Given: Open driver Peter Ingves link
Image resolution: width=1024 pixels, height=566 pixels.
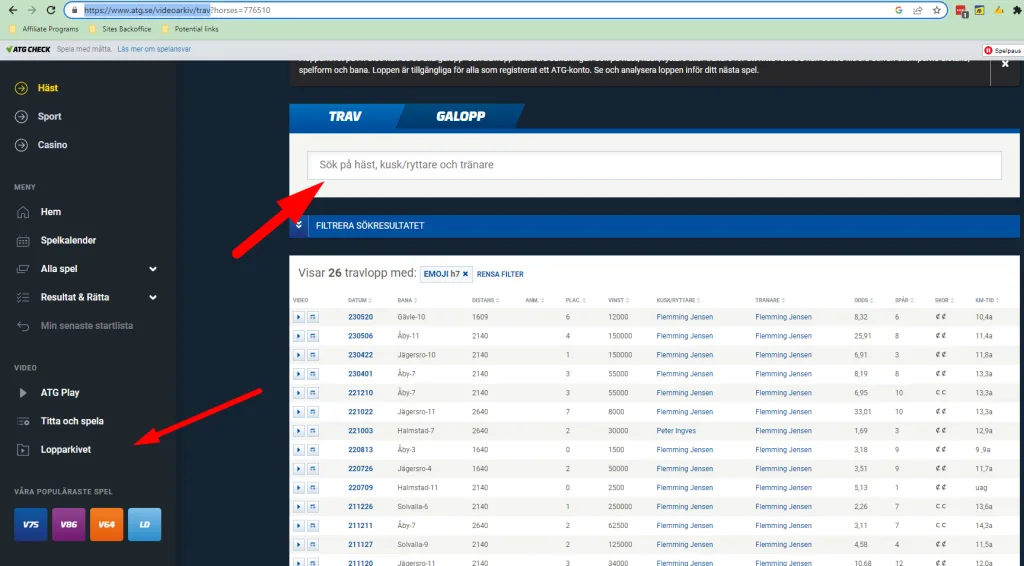Looking at the screenshot, I should pos(676,431).
